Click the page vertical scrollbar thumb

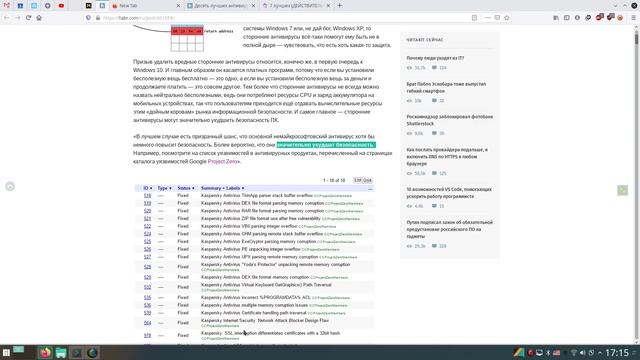pos(636,40)
